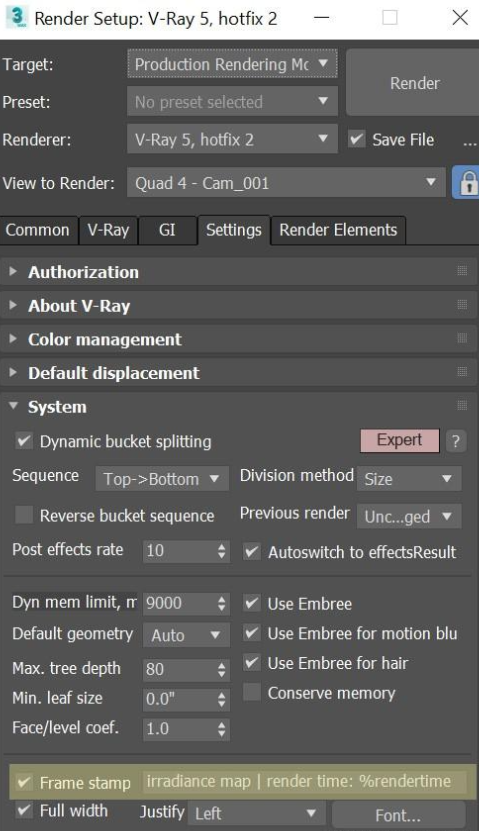Click the Save File ellipsis browse icon
Image resolution: width=479 pixels, height=831 pixels.
tap(469, 142)
